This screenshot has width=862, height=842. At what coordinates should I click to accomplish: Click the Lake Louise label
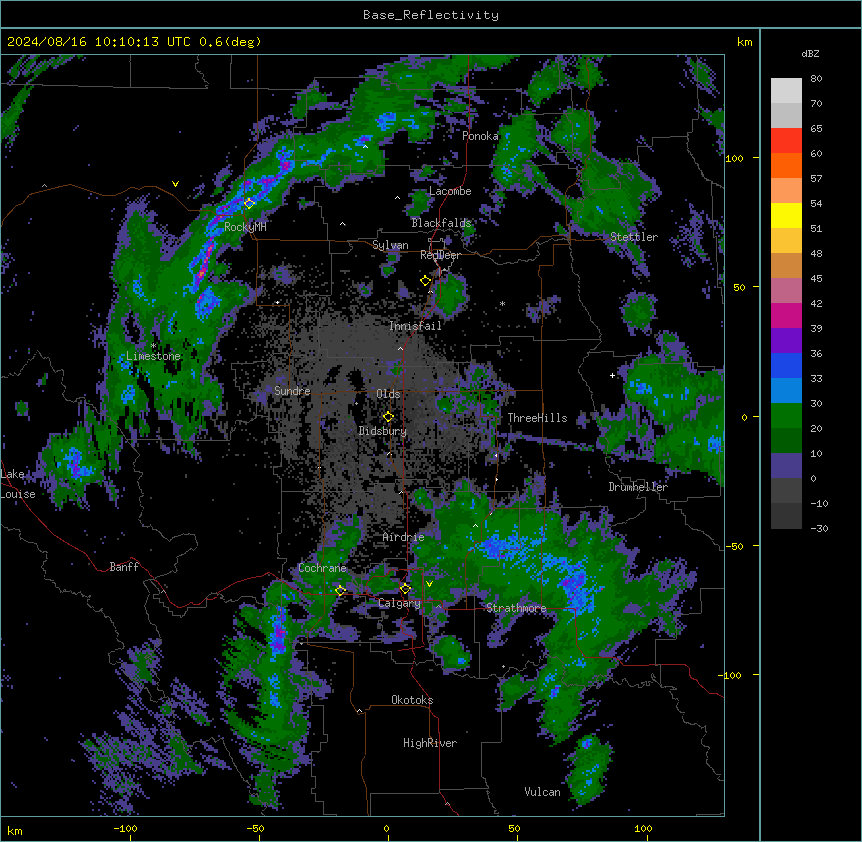coord(18,484)
